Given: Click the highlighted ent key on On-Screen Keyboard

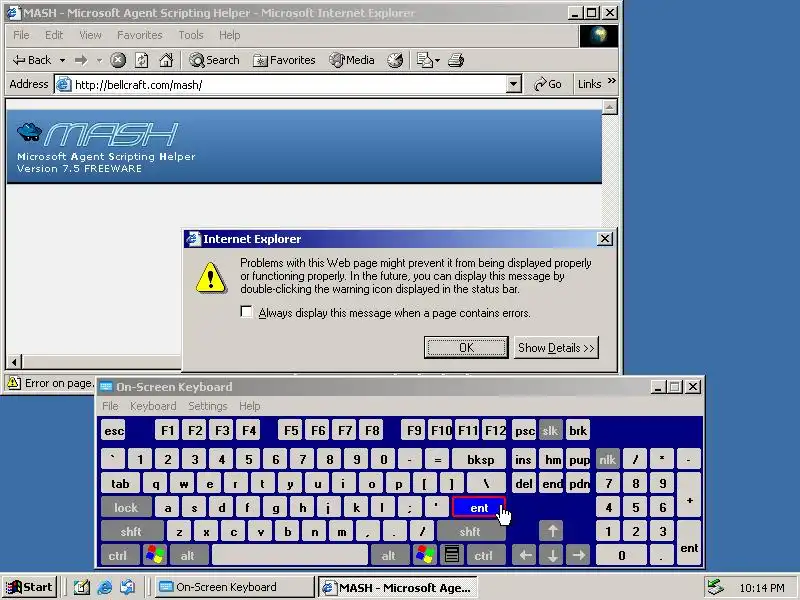Looking at the screenshot, I should coord(479,508).
